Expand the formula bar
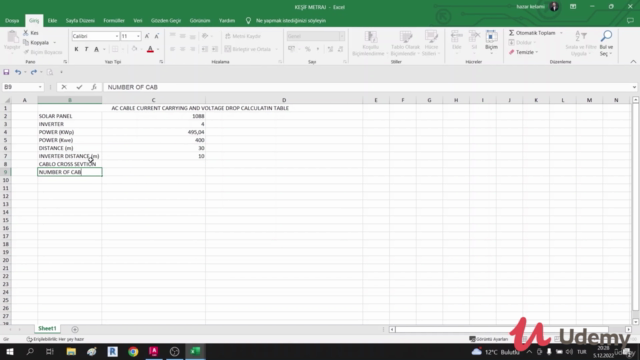This screenshot has height=360, width=640. 634,87
